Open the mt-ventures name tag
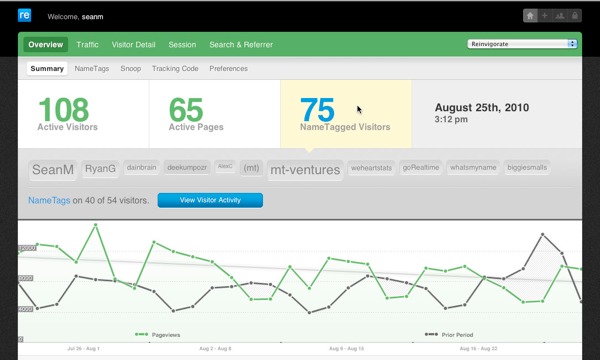 [305, 170]
